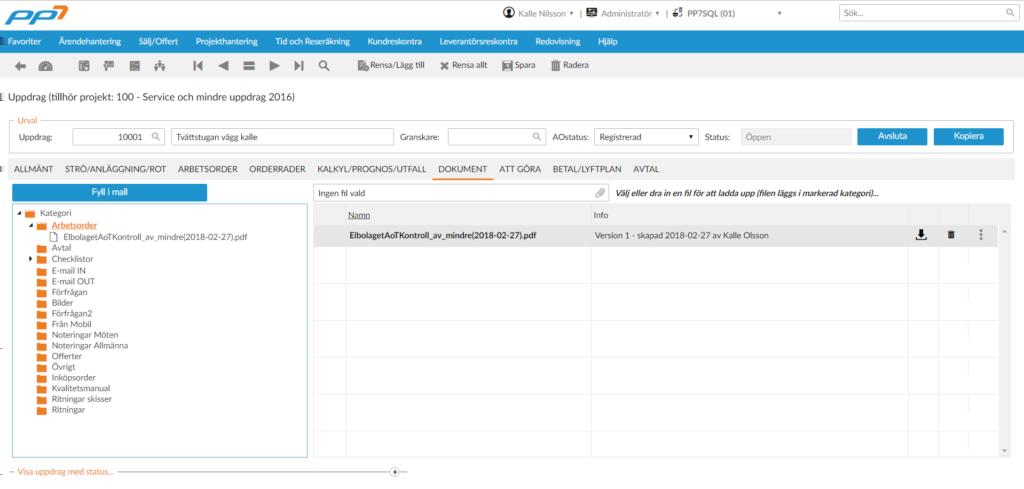
Task: Click the paperclip attach file icon
Action: point(600,193)
